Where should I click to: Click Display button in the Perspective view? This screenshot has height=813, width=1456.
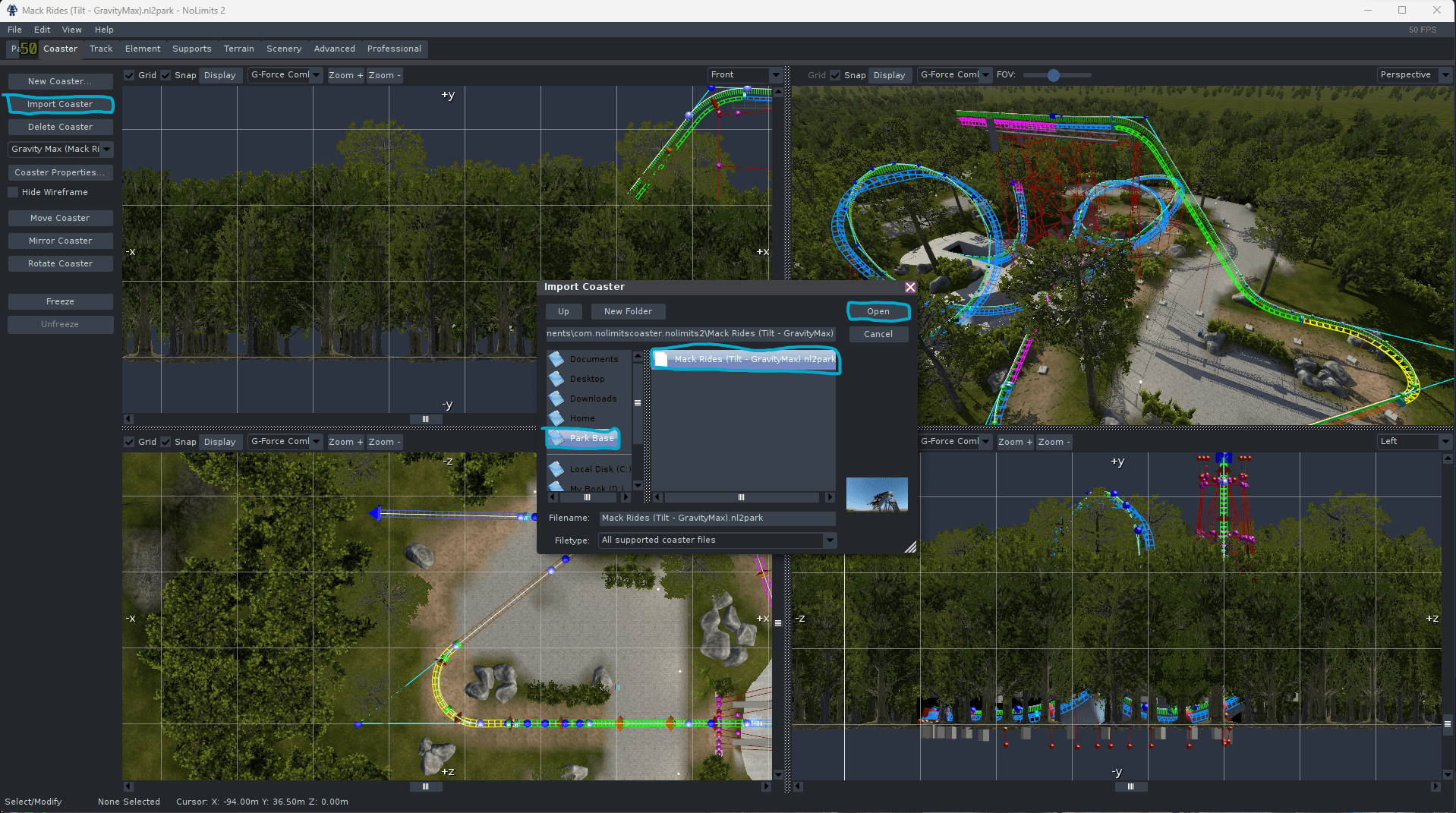(889, 75)
